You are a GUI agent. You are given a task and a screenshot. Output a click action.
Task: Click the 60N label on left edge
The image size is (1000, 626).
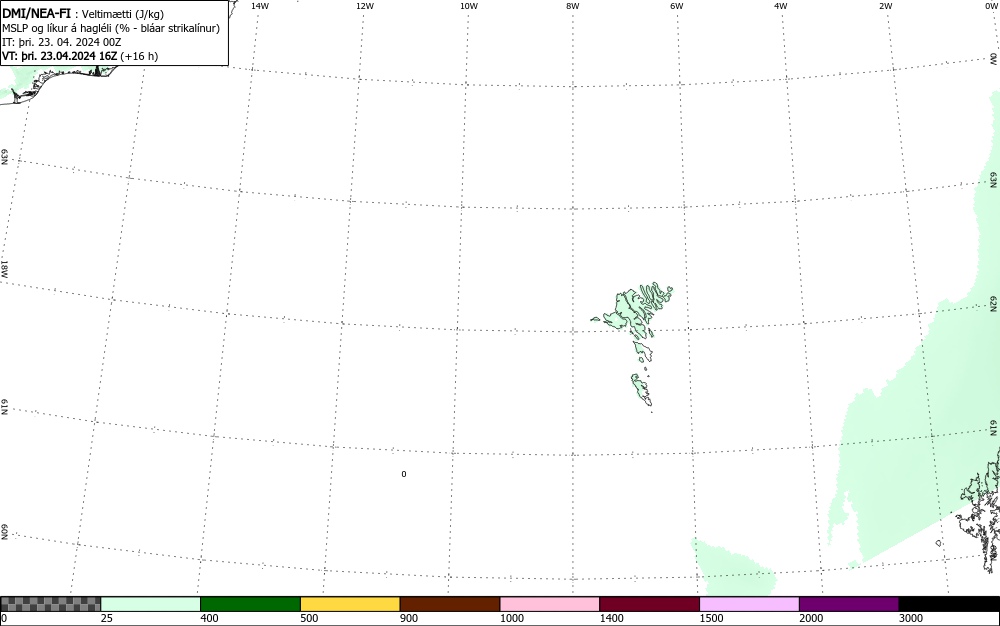point(4,533)
